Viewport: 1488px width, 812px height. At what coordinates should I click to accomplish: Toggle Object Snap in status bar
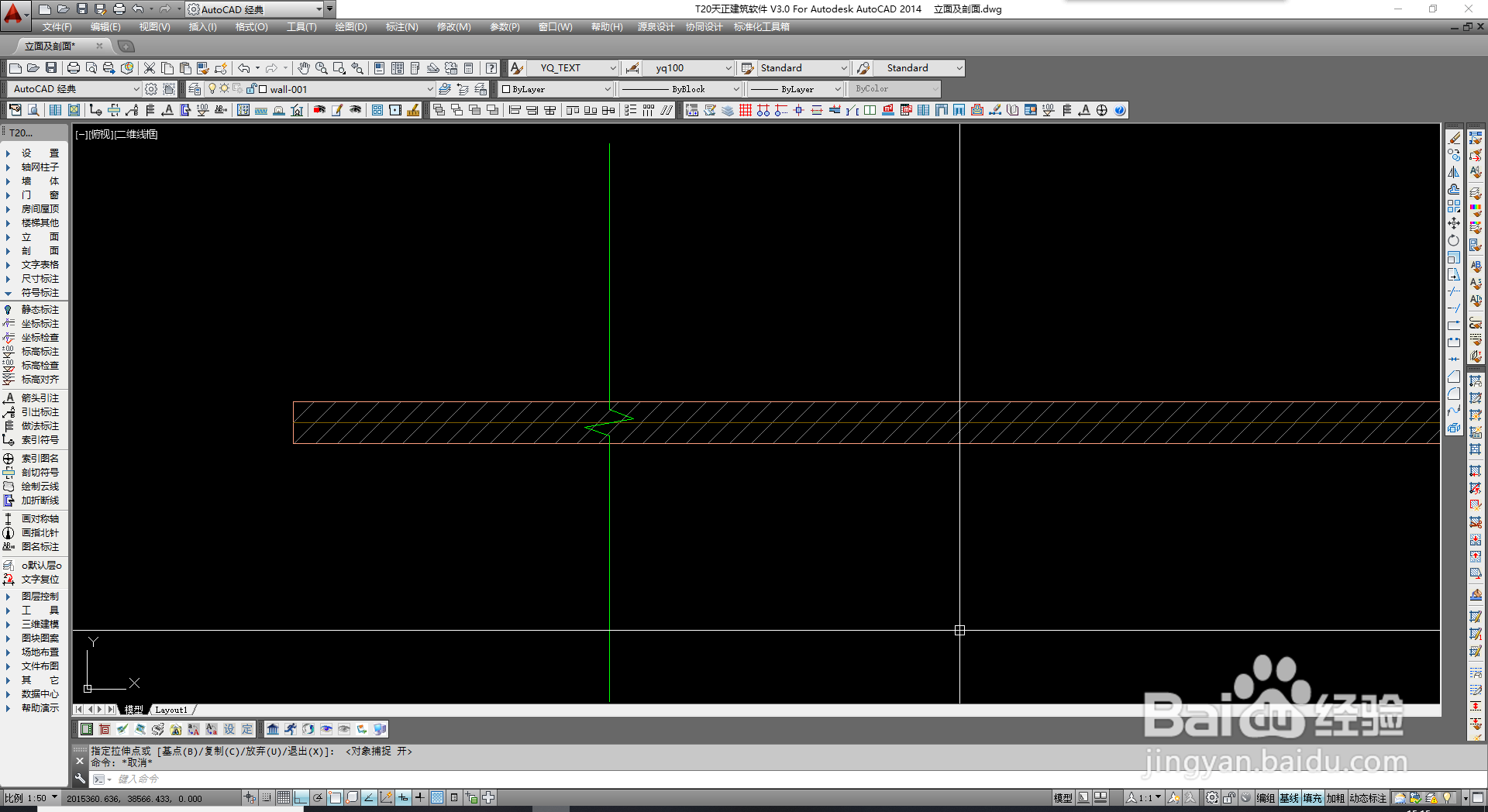[x=335, y=797]
